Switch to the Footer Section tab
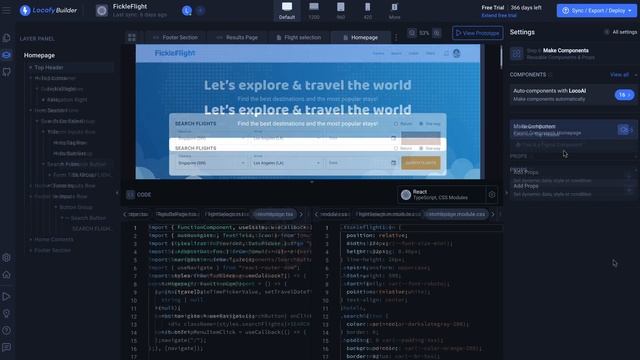Viewport: 640px width, 360px height. click(x=176, y=38)
